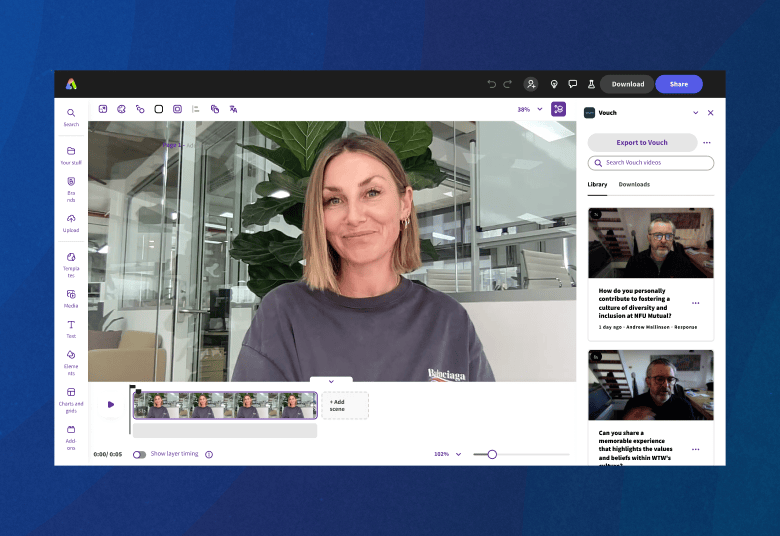
Task: Open Templates panel in sidebar
Action: click(71, 265)
